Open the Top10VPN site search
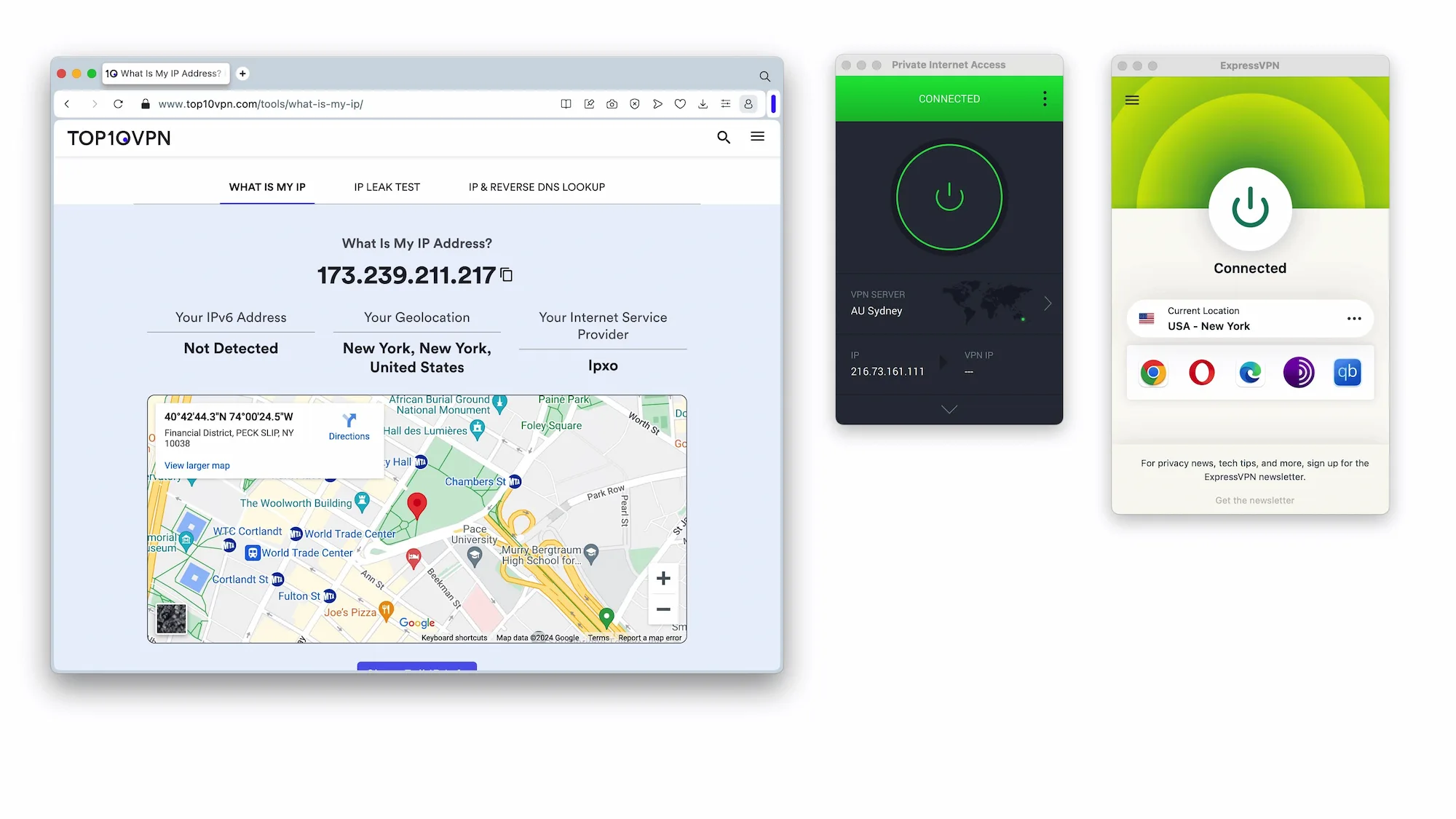The width and height of the screenshot is (1456, 819). [724, 137]
